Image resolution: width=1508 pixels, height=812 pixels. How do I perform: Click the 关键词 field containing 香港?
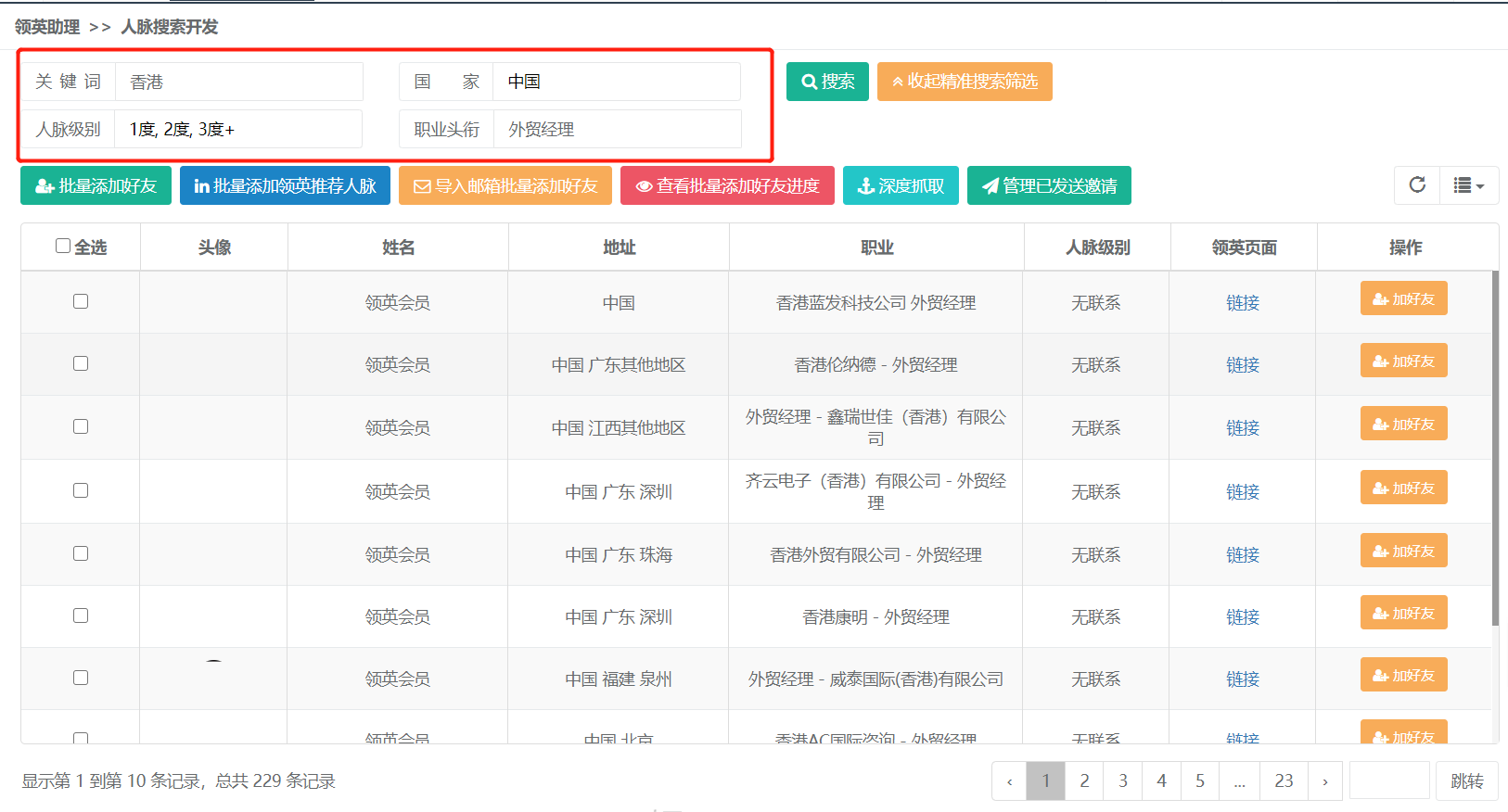point(239,82)
